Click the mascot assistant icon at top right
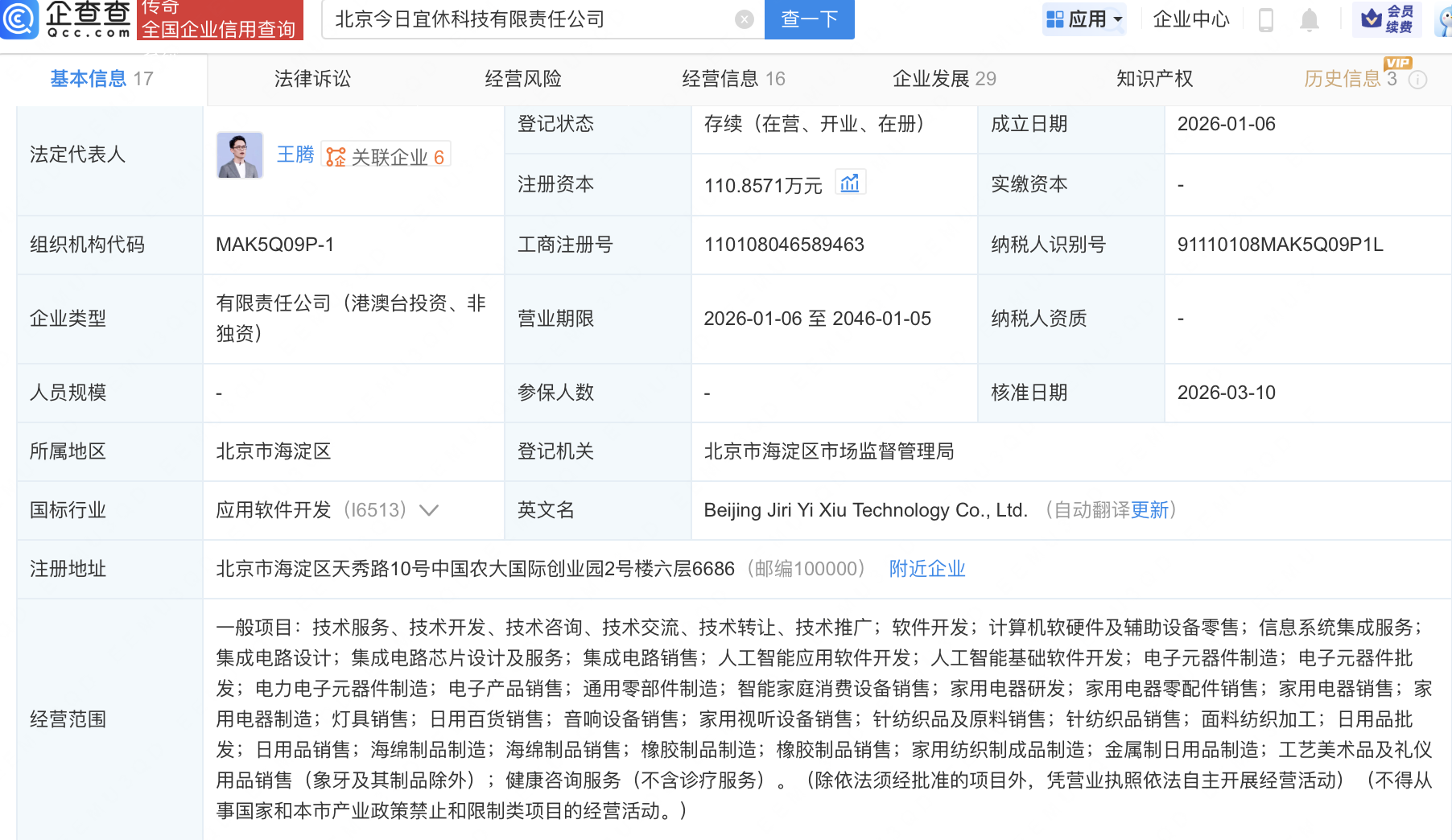 pyautogui.click(x=1442, y=22)
